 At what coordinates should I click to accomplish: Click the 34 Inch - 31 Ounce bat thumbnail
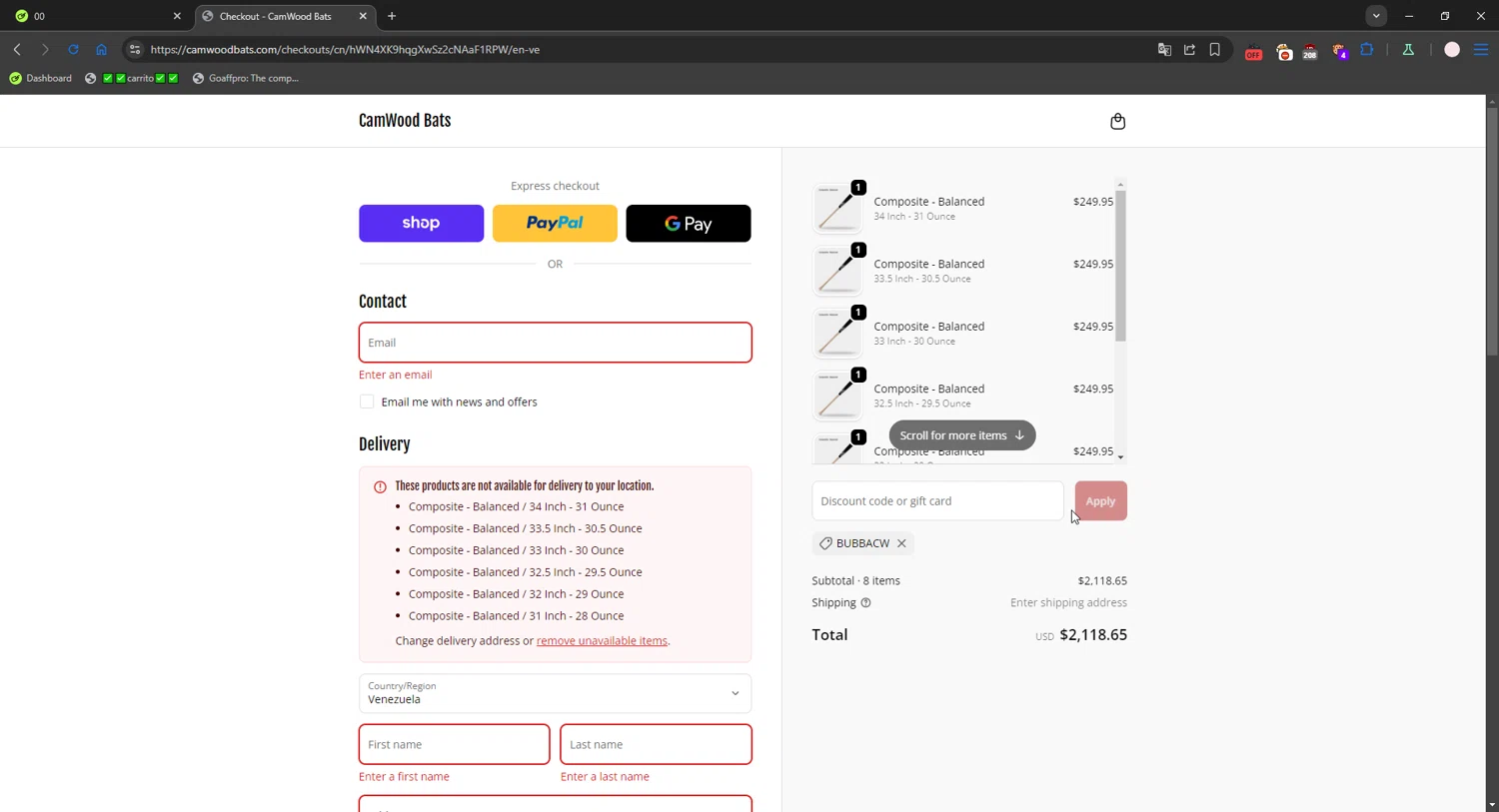(837, 208)
